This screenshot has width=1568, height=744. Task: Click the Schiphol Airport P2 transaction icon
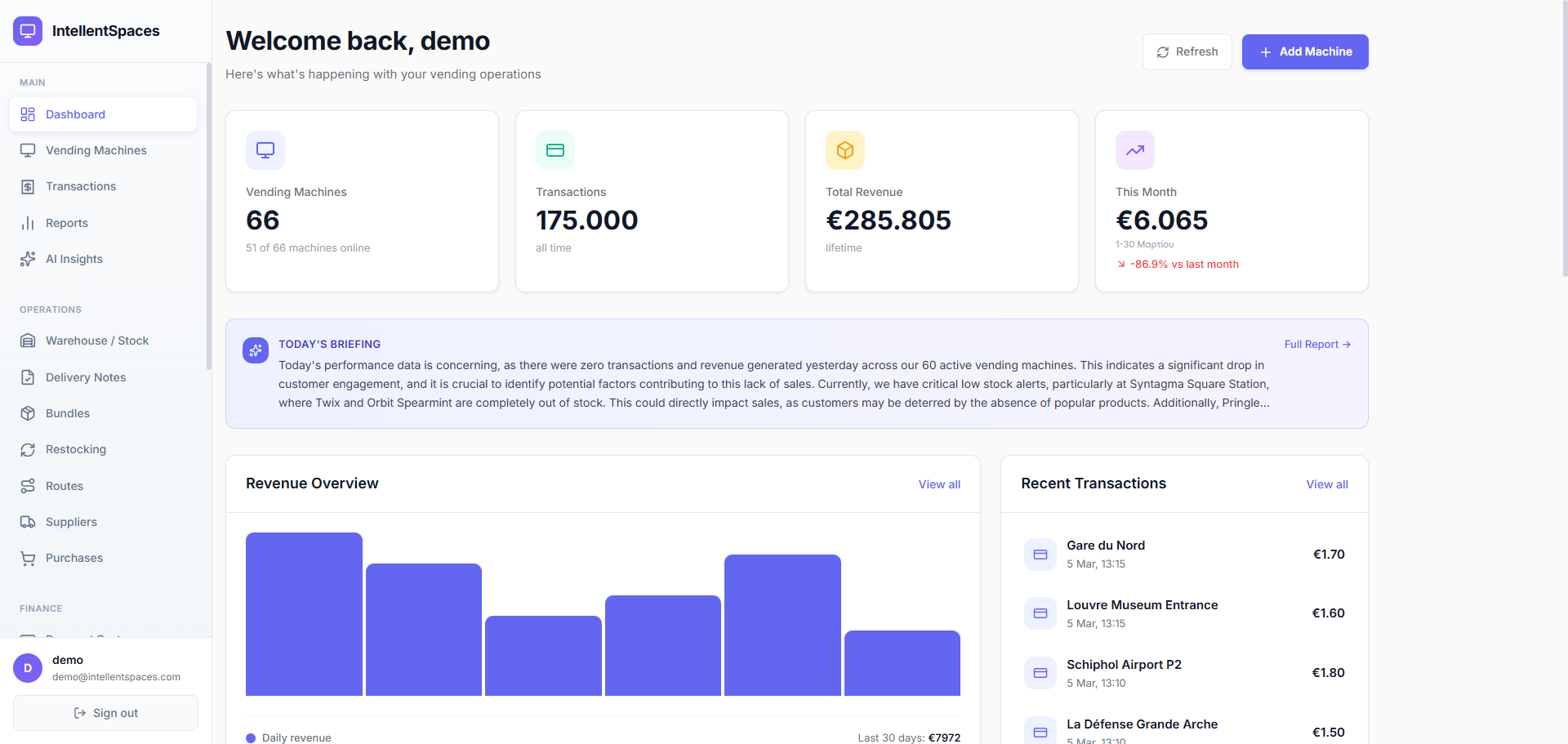point(1040,673)
